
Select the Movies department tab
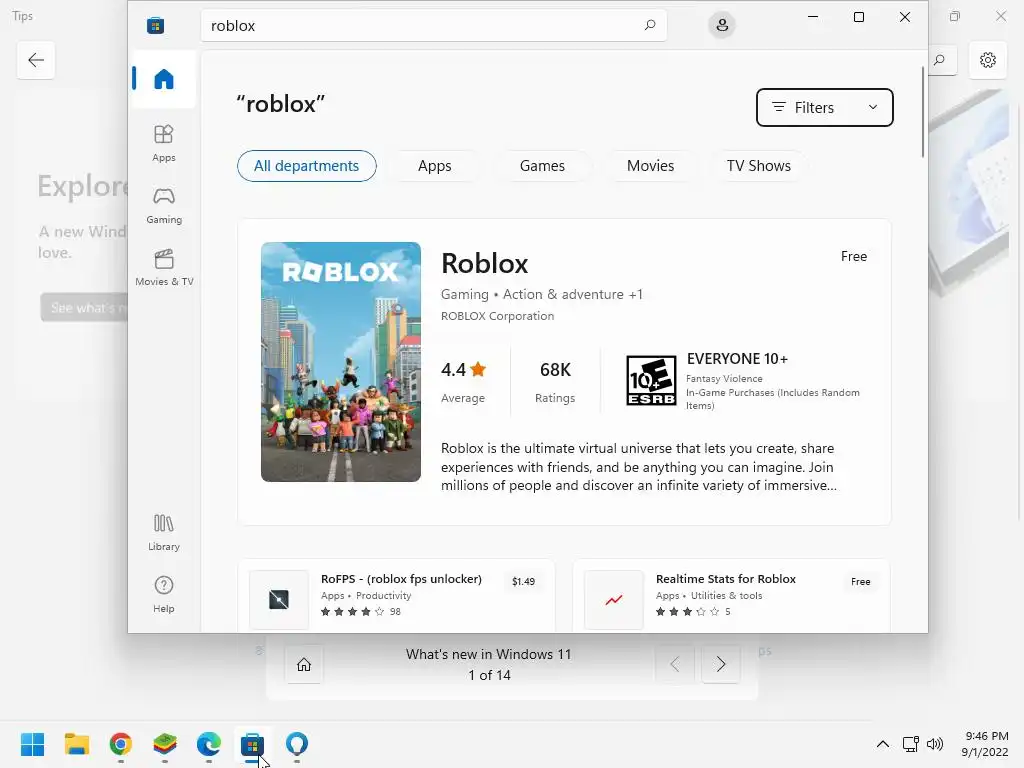(x=650, y=166)
